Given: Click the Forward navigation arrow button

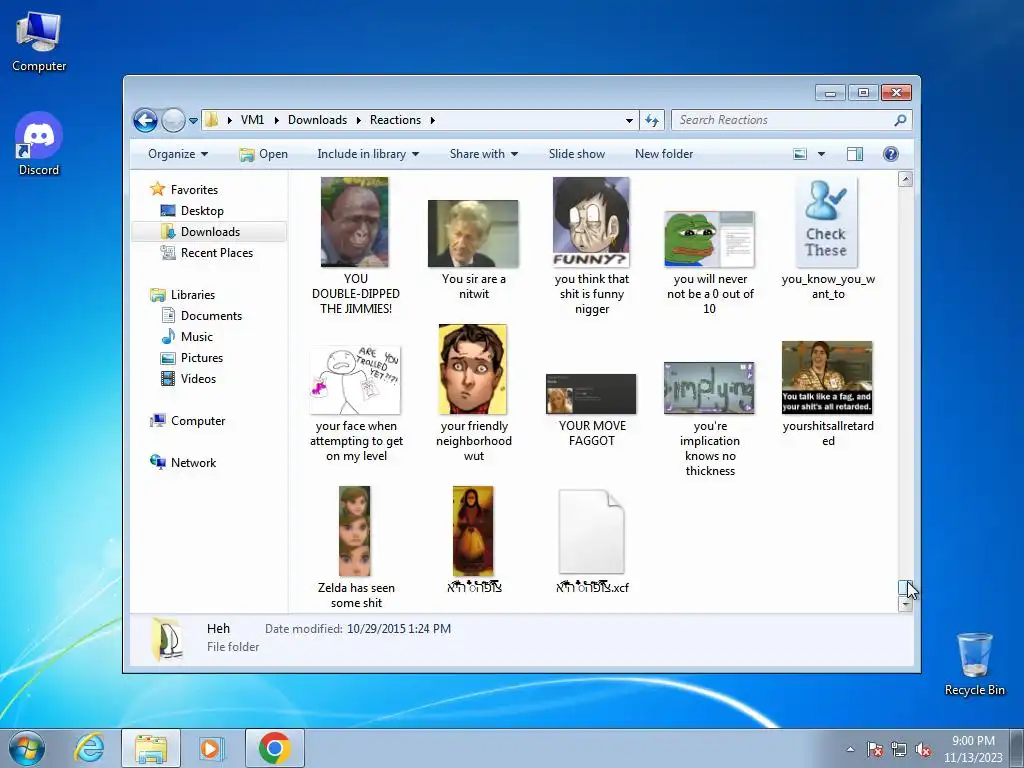Looking at the screenshot, I should pos(173,120).
